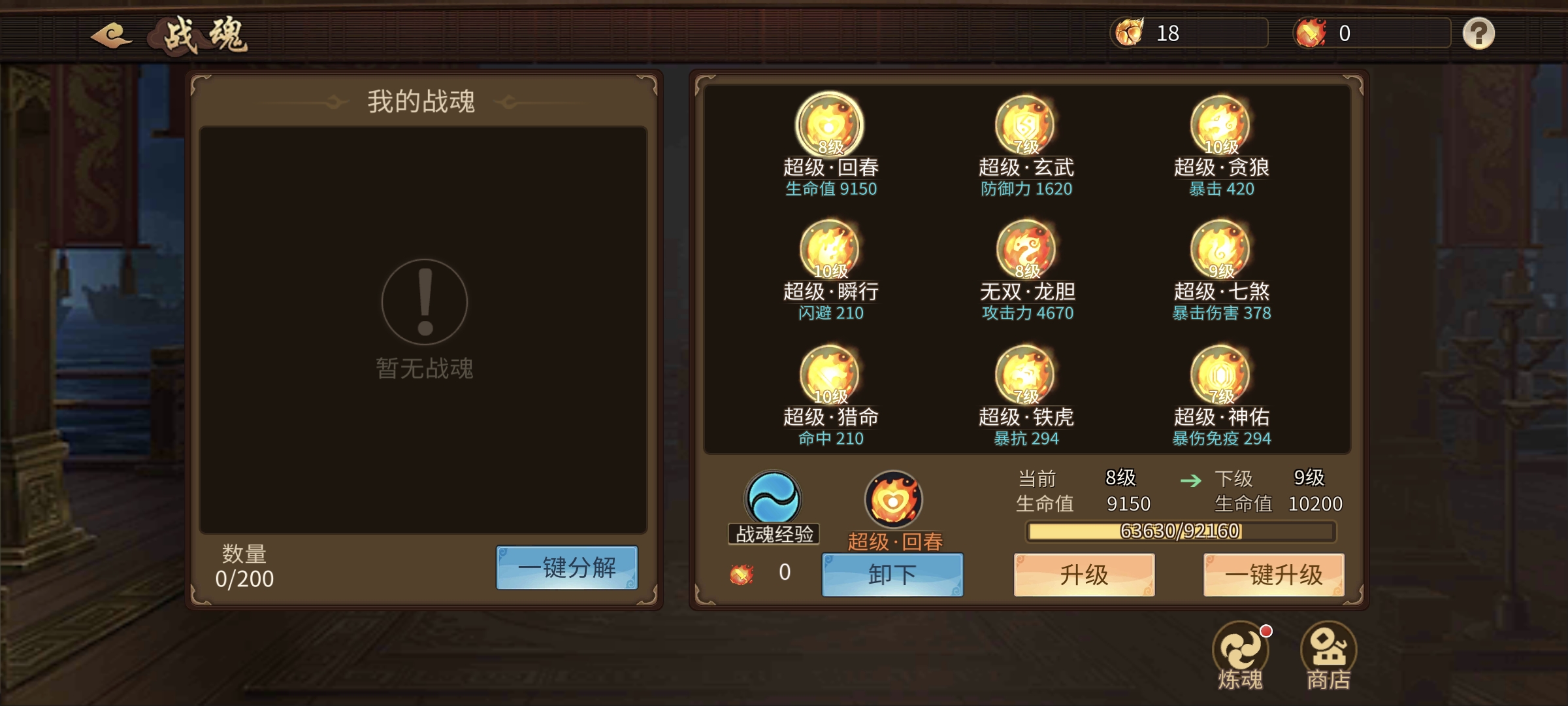Image resolution: width=1568 pixels, height=706 pixels.
Task: Open the 炼魂 soul refining icon
Action: 1241,656
